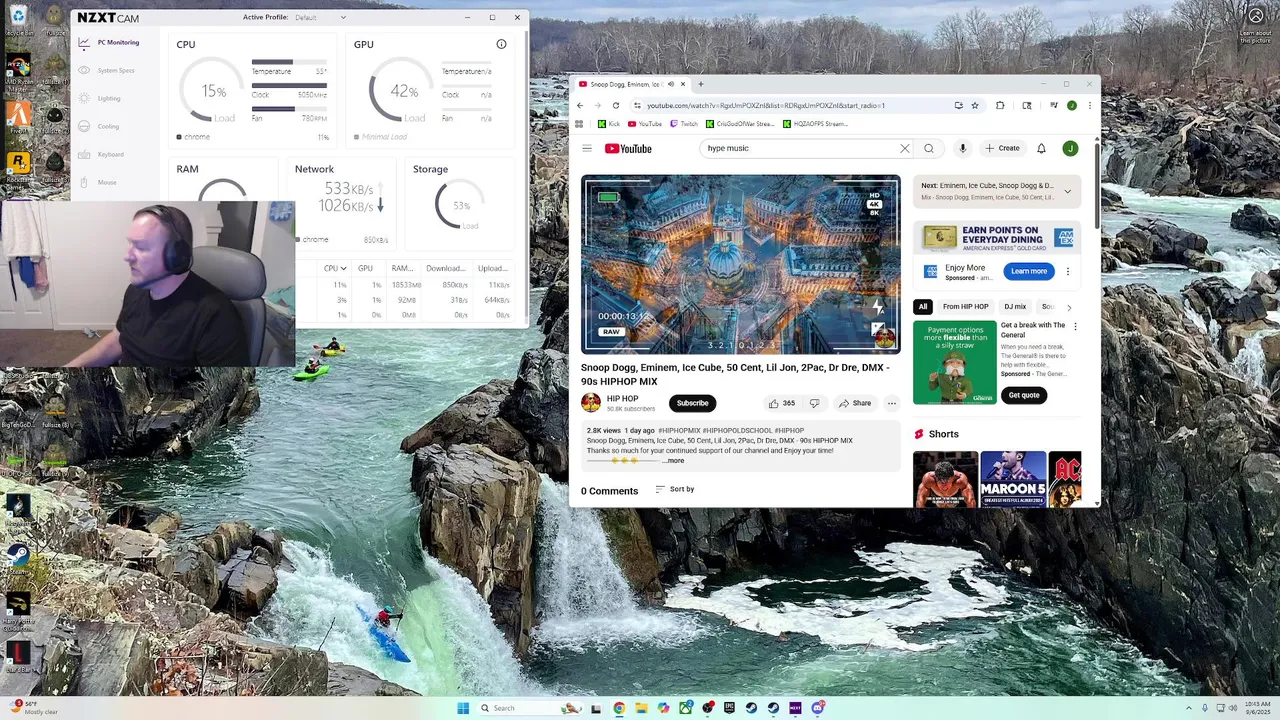Viewport: 1280px width, 720px height.
Task: Clear the YouTube search text
Action: pyautogui.click(x=905, y=148)
